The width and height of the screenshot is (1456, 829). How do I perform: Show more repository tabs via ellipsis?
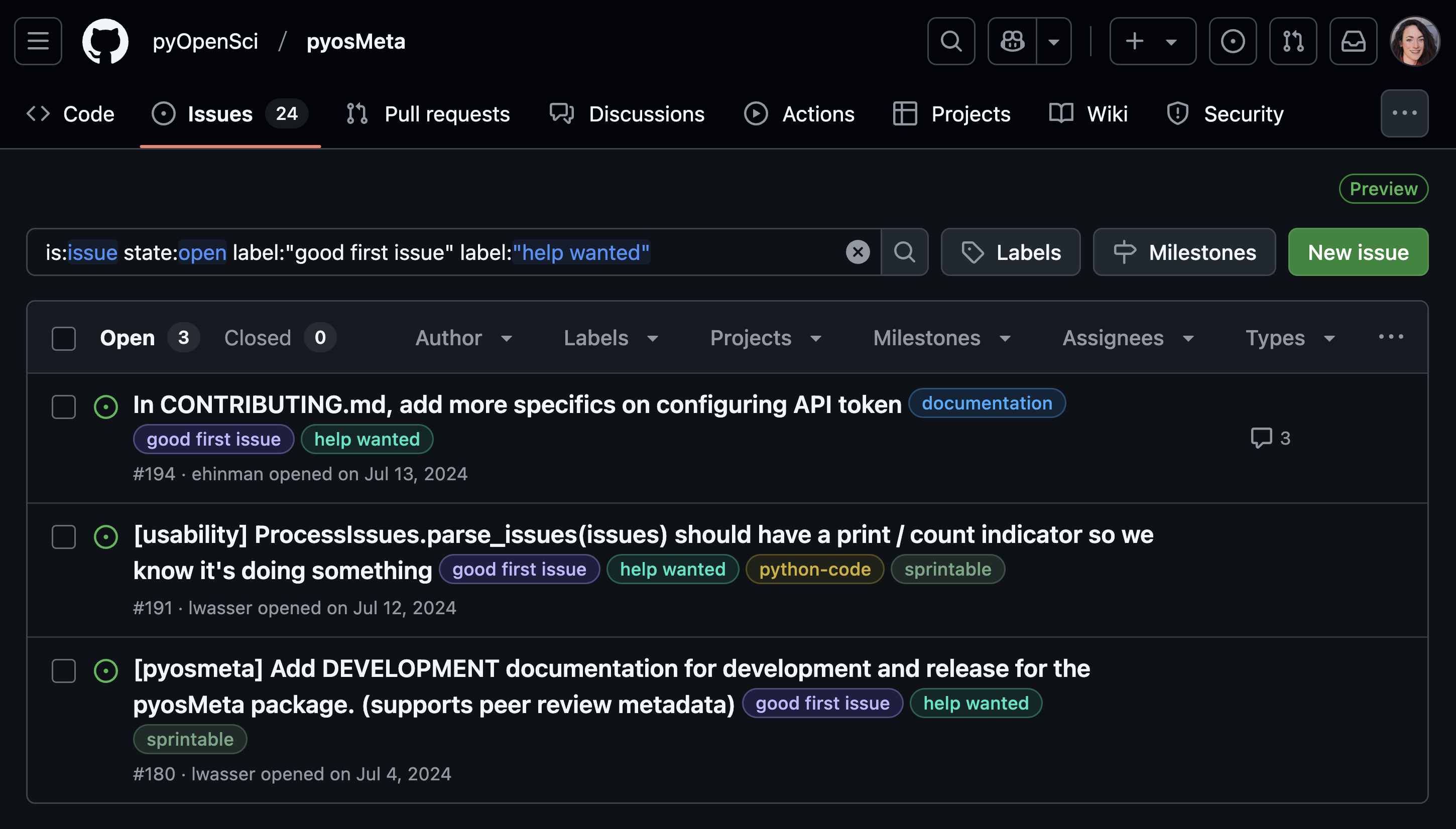point(1404,113)
